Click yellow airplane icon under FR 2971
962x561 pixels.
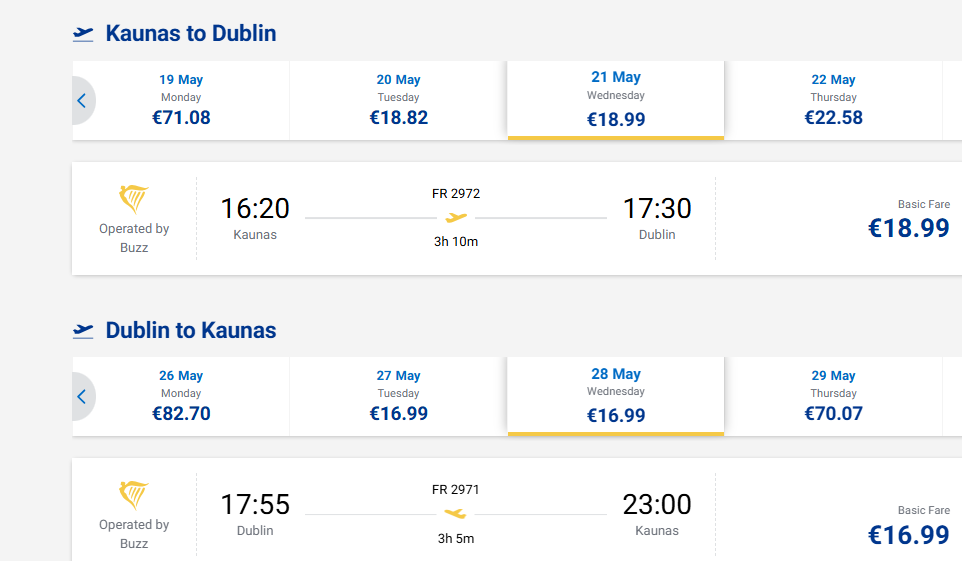[x=455, y=513]
